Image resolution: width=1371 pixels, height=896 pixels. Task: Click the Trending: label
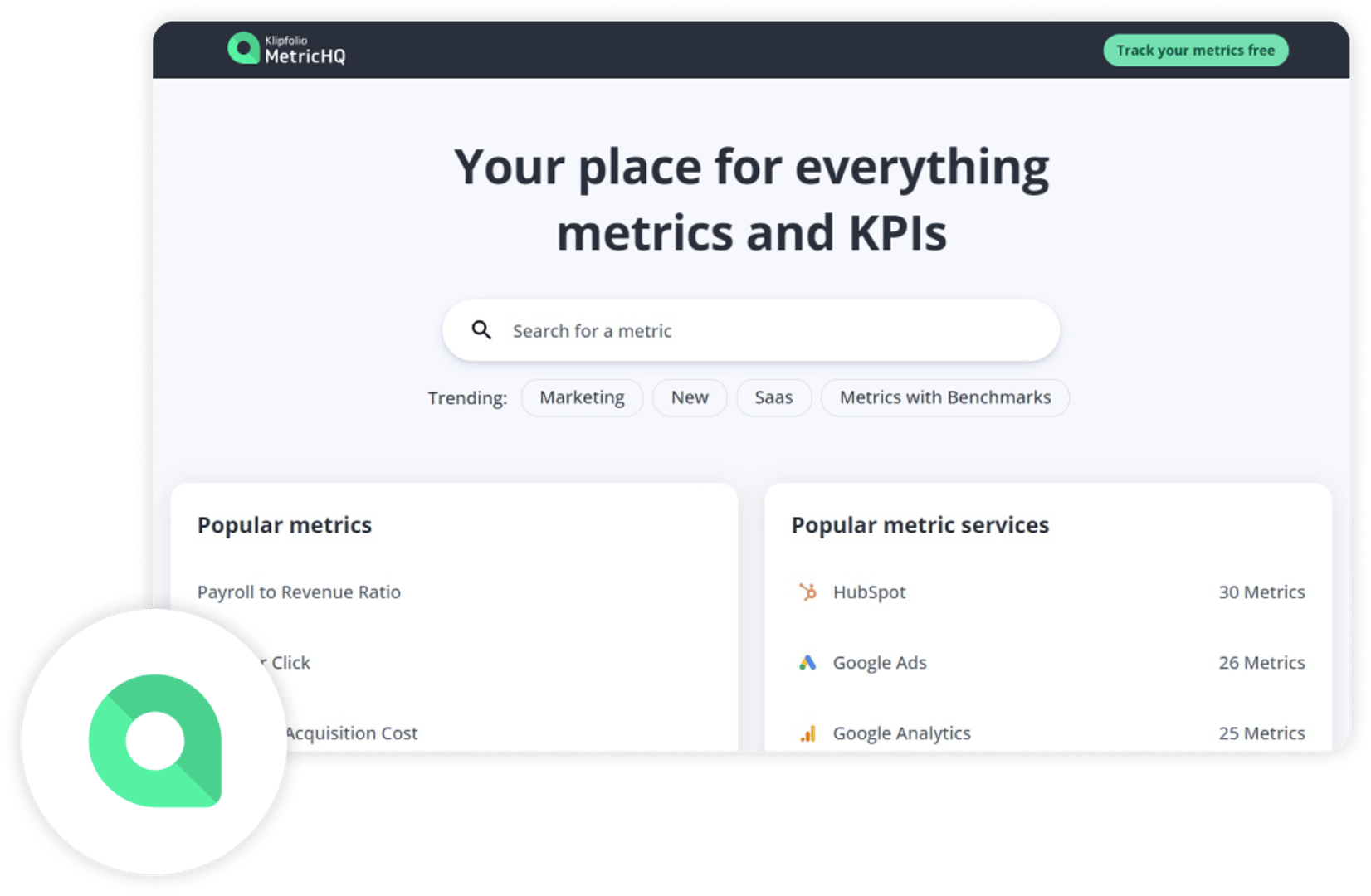point(467,398)
